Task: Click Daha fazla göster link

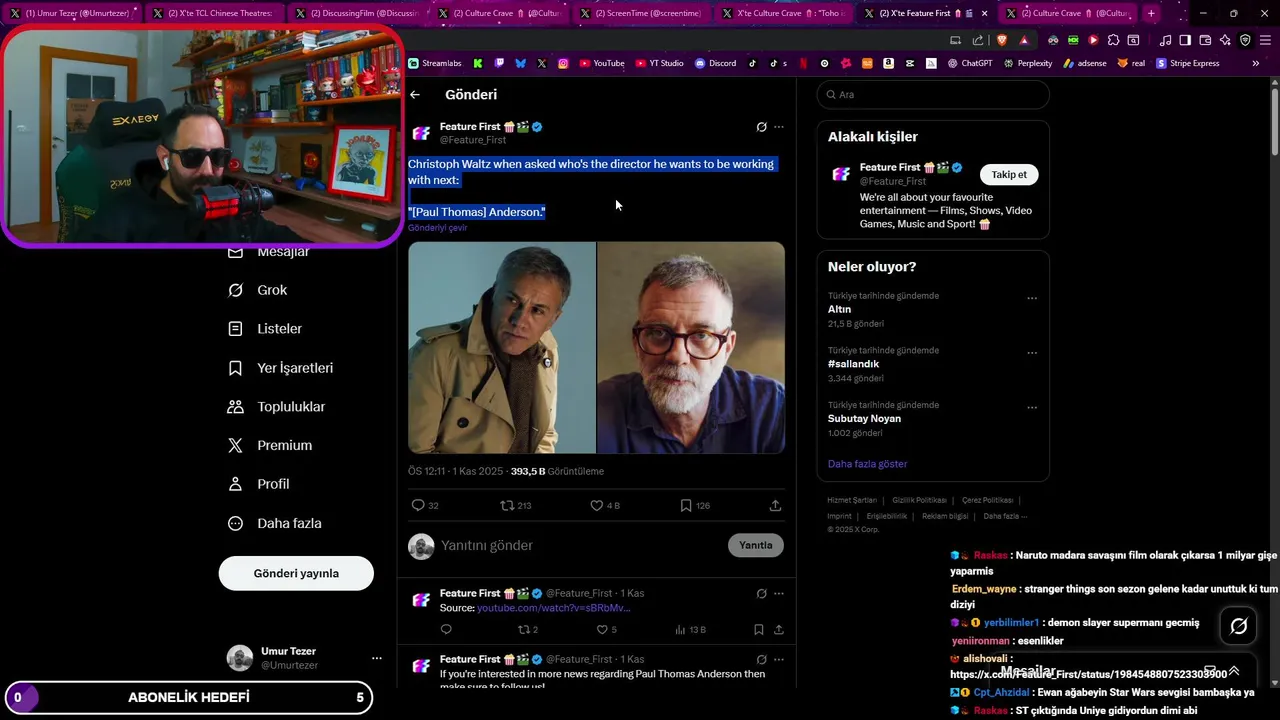Action: click(868, 464)
